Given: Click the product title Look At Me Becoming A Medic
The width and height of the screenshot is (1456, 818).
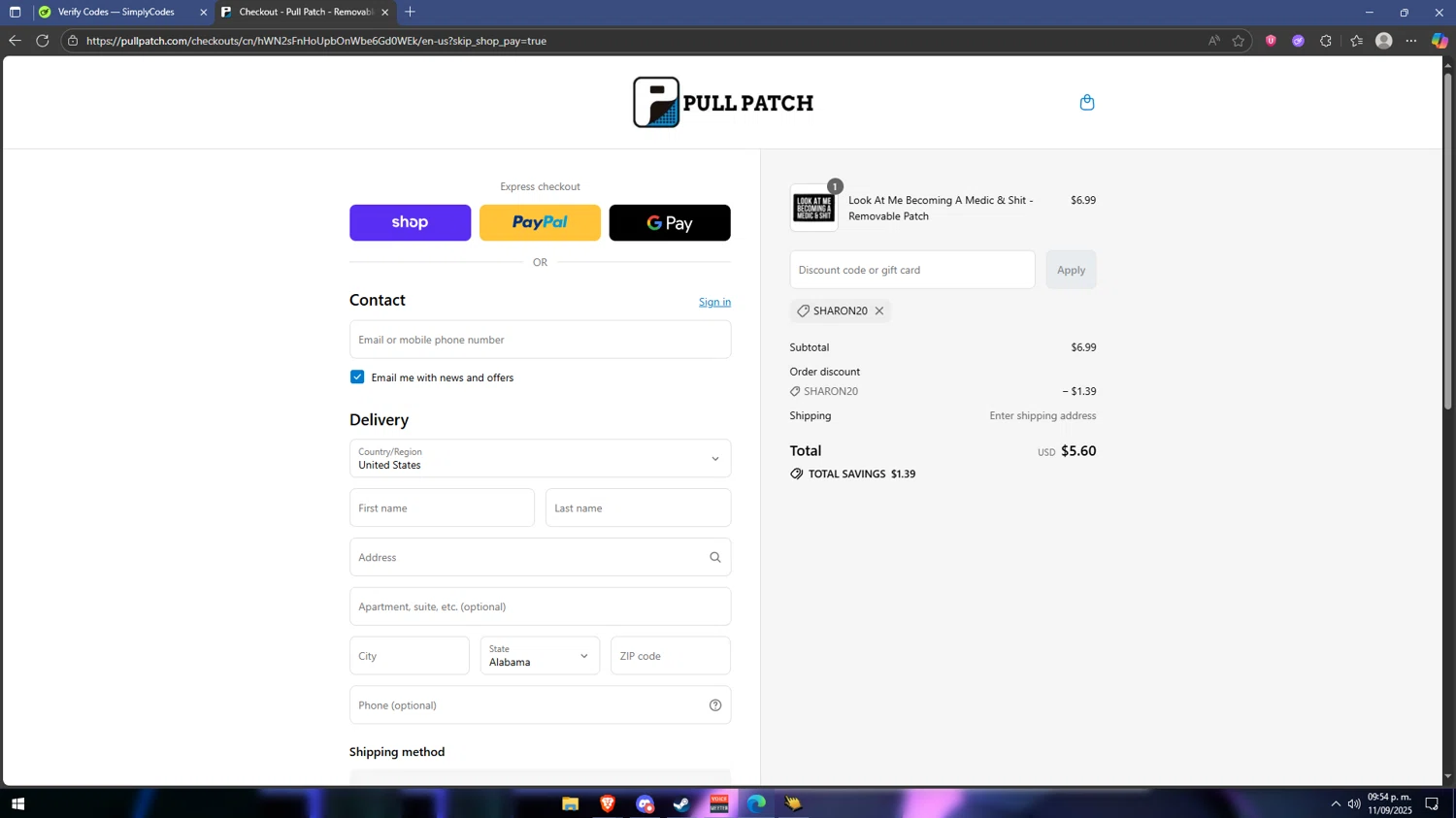Looking at the screenshot, I should tap(941, 208).
